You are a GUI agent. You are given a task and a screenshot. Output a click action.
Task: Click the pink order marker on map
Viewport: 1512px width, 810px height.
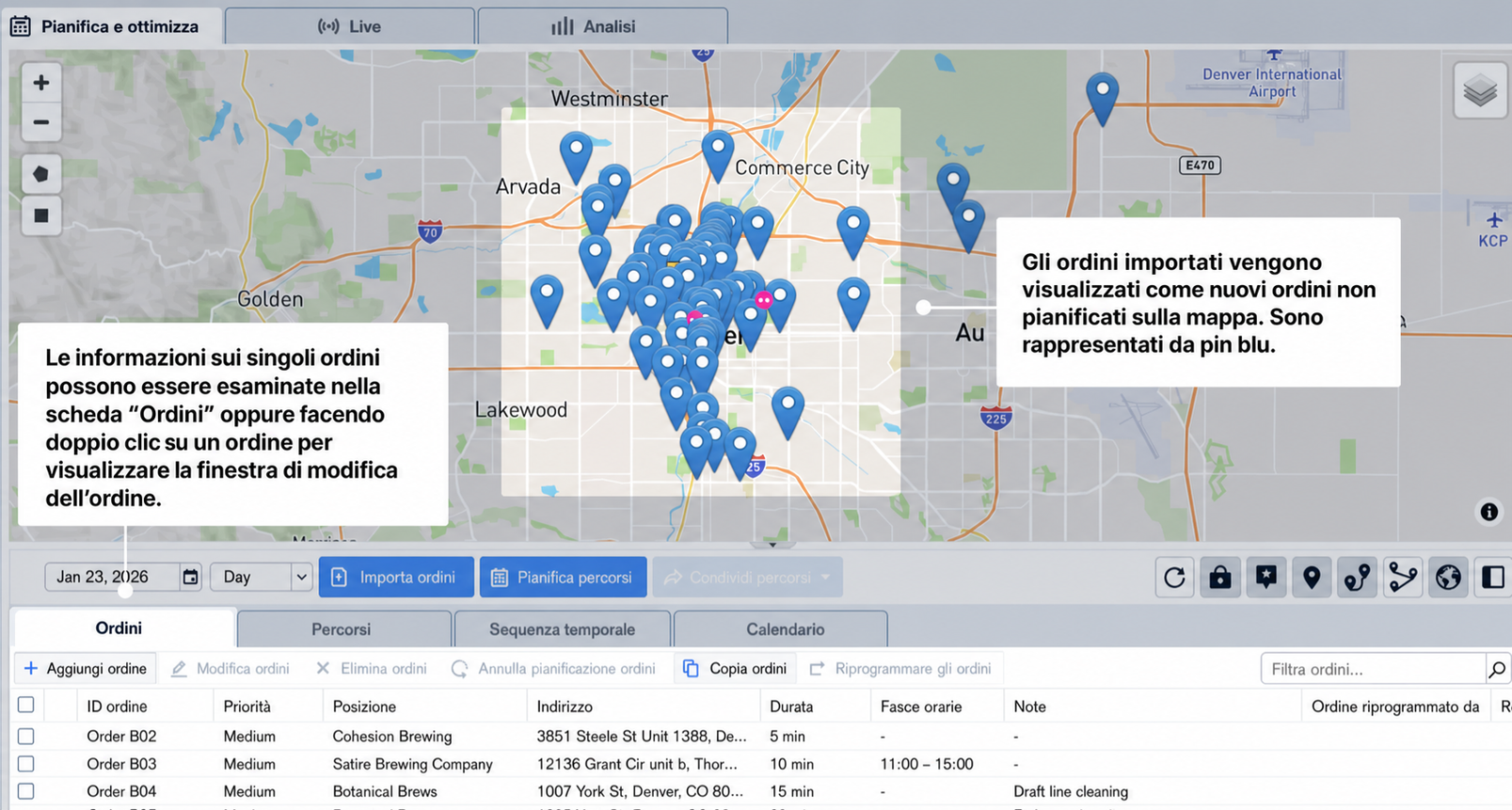coord(764,300)
